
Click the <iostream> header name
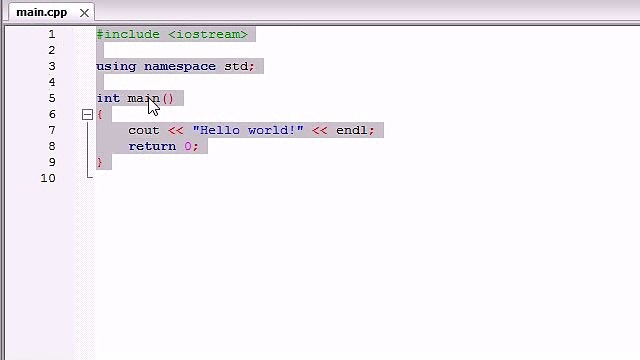tap(208, 34)
